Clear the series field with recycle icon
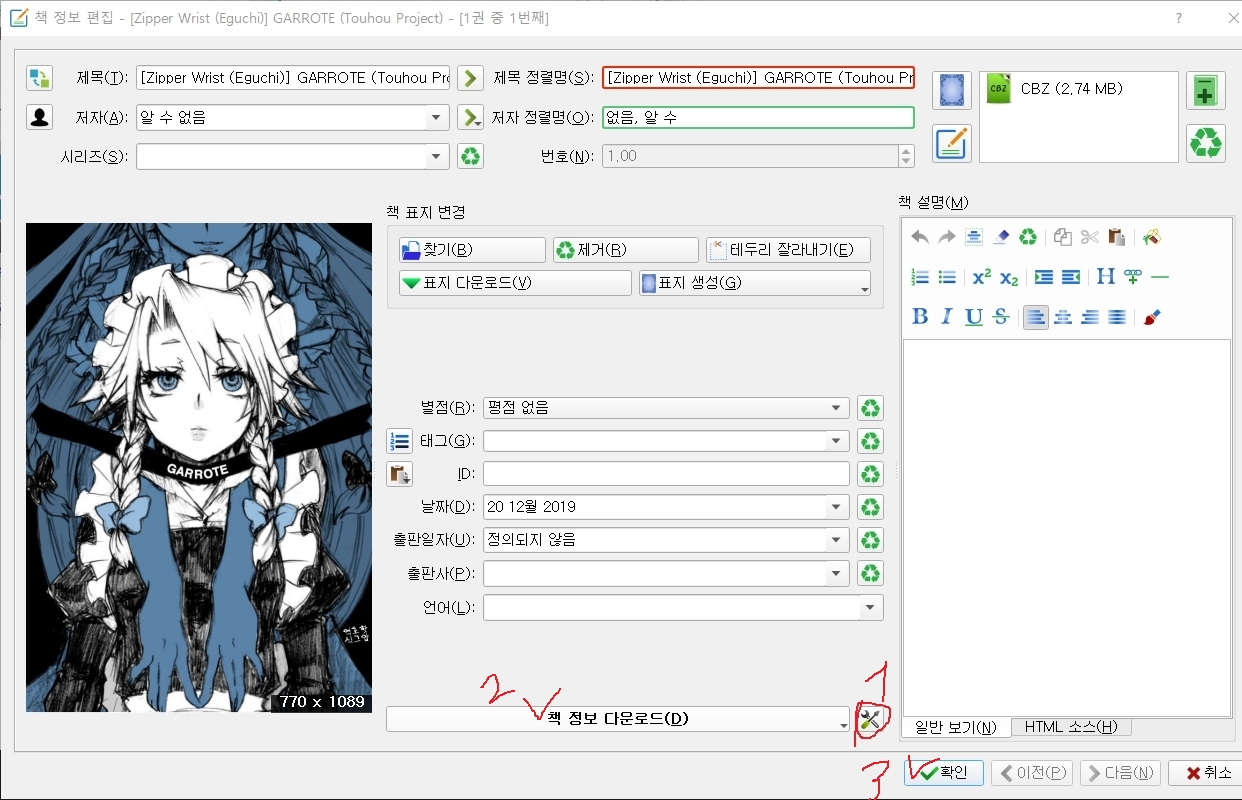 coord(470,157)
